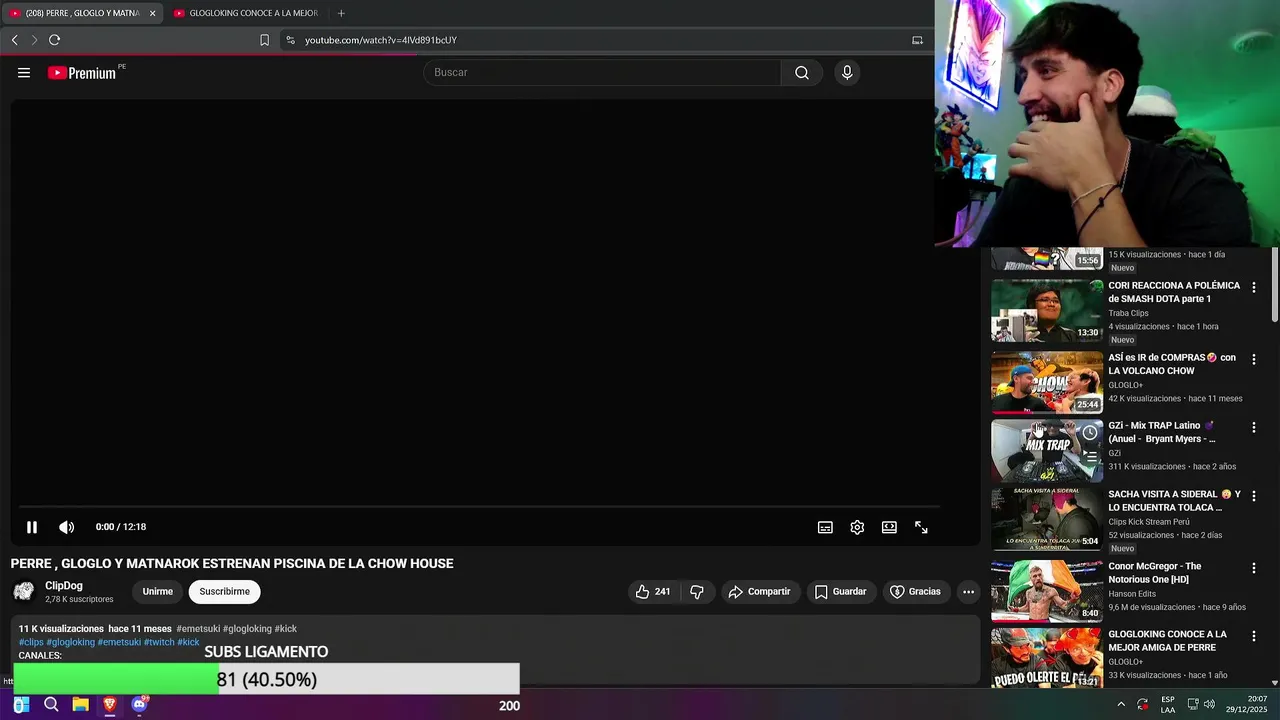Open ClipDog channel avatar
This screenshot has width=1280, height=720.
(24, 592)
